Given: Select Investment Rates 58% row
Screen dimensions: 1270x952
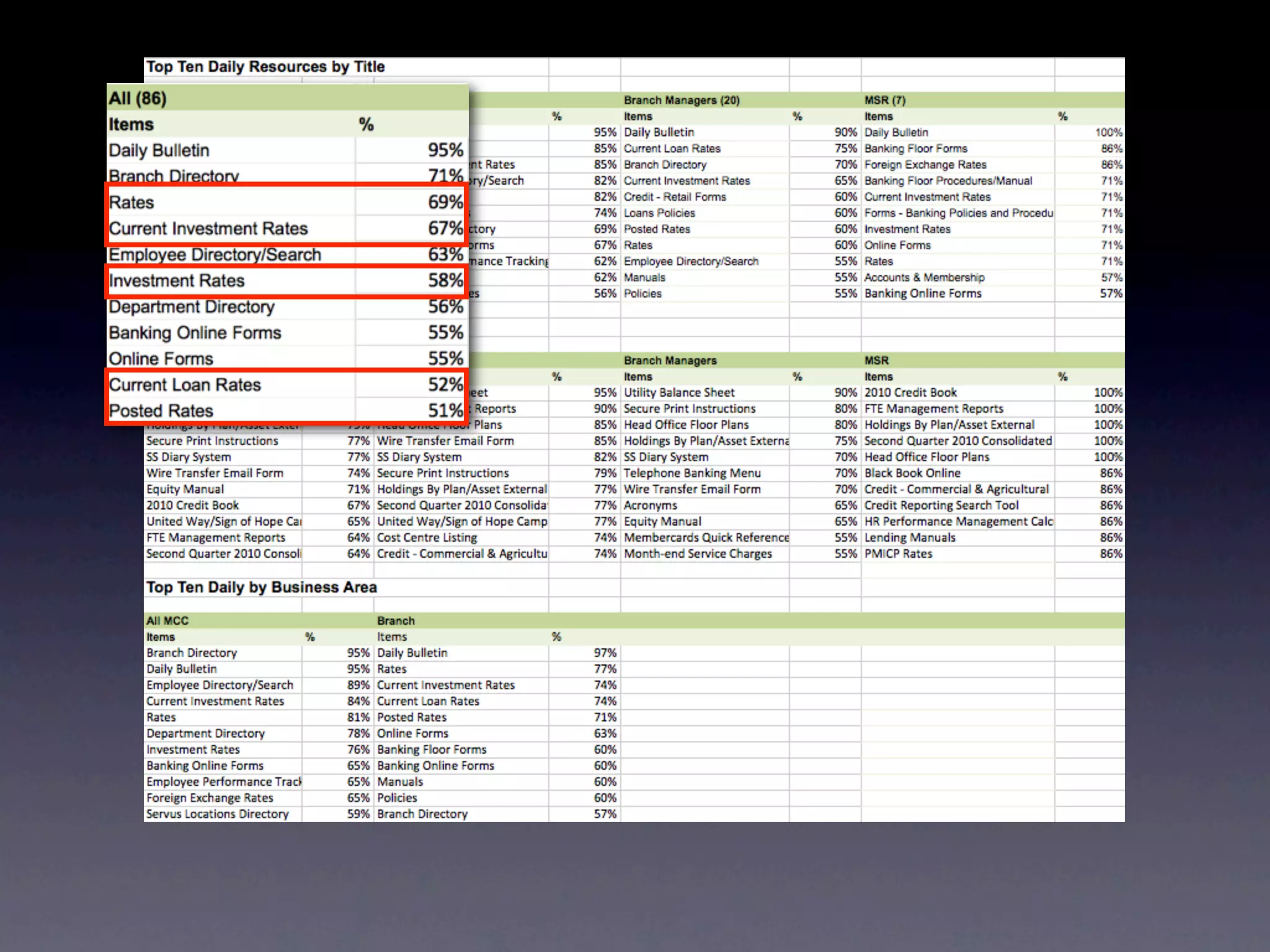Looking at the screenshot, I should point(177,281).
